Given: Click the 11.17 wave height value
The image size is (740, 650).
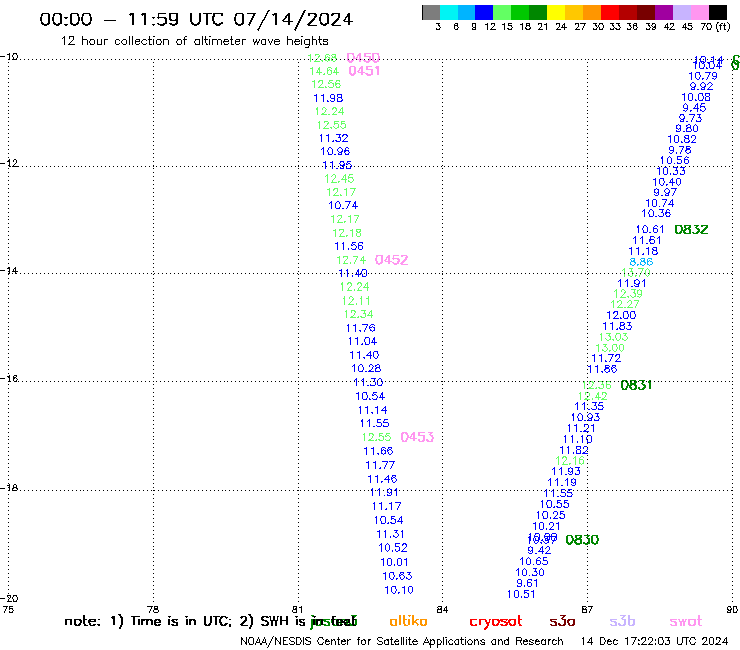Looking at the screenshot, I should pyautogui.click(x=387, y=506).
